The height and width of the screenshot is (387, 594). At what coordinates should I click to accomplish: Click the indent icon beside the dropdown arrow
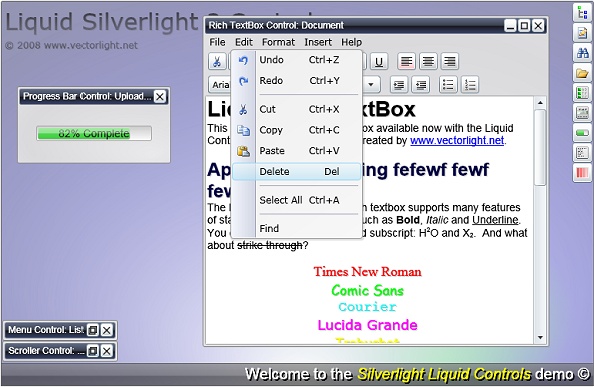399,84
